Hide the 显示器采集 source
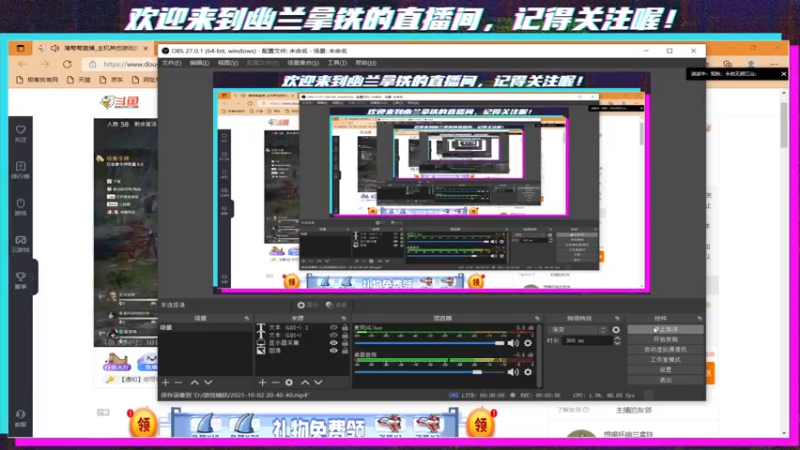The width and height of the screenshot is (800, 450). coord(333,343)
